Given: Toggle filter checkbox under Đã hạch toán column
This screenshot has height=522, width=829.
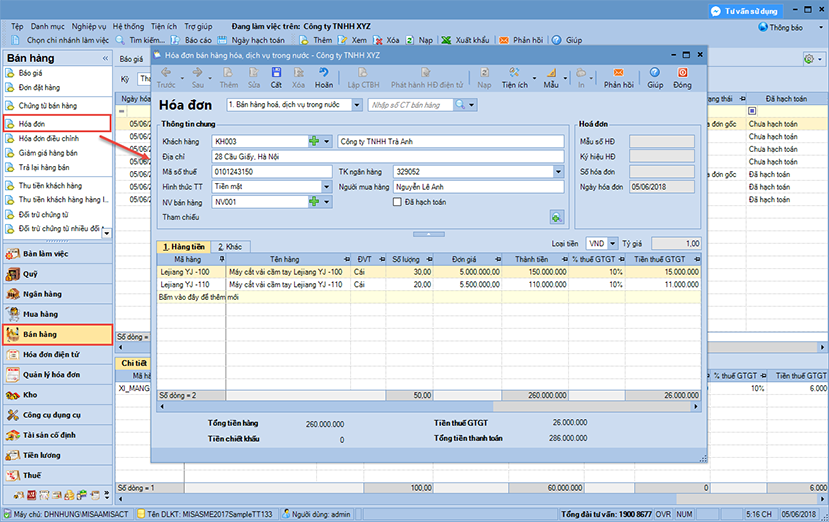Looking at the screenshot, I should (x=752, y=111).
